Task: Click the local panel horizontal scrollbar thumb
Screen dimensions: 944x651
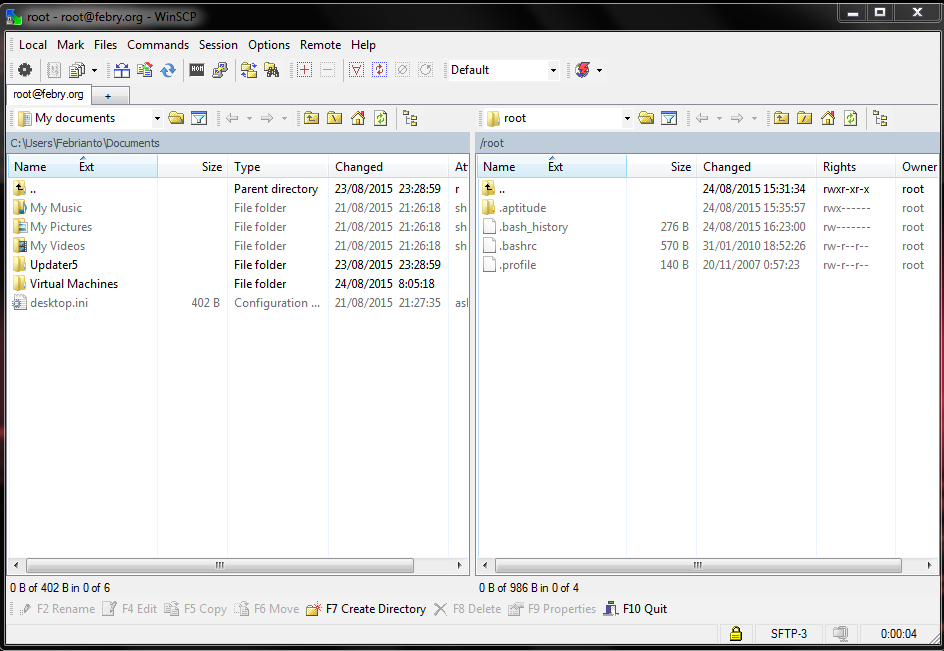Action: [x=220, y=565]
